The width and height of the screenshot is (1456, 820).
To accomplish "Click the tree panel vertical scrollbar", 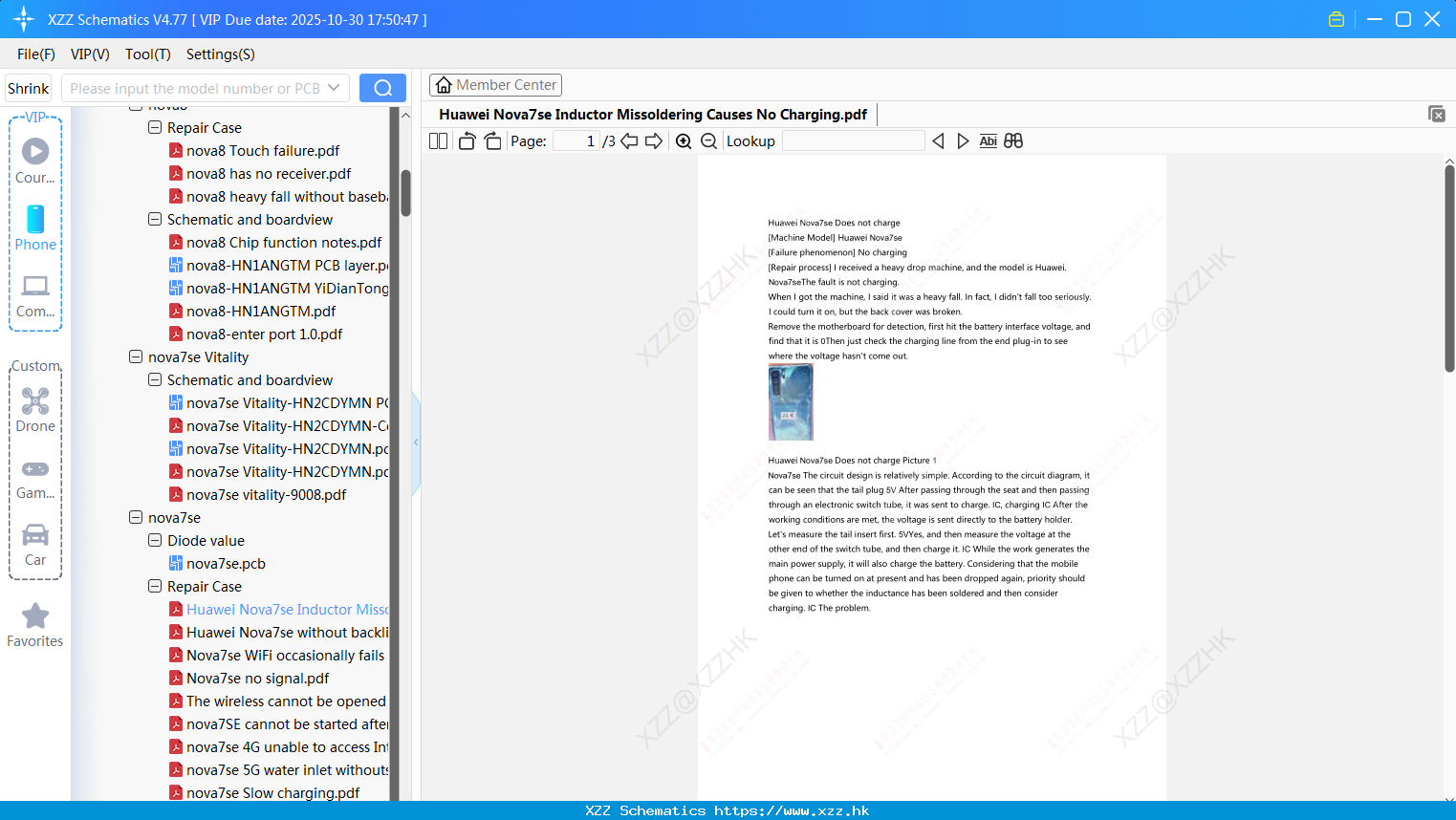I will tap(405, 194).
